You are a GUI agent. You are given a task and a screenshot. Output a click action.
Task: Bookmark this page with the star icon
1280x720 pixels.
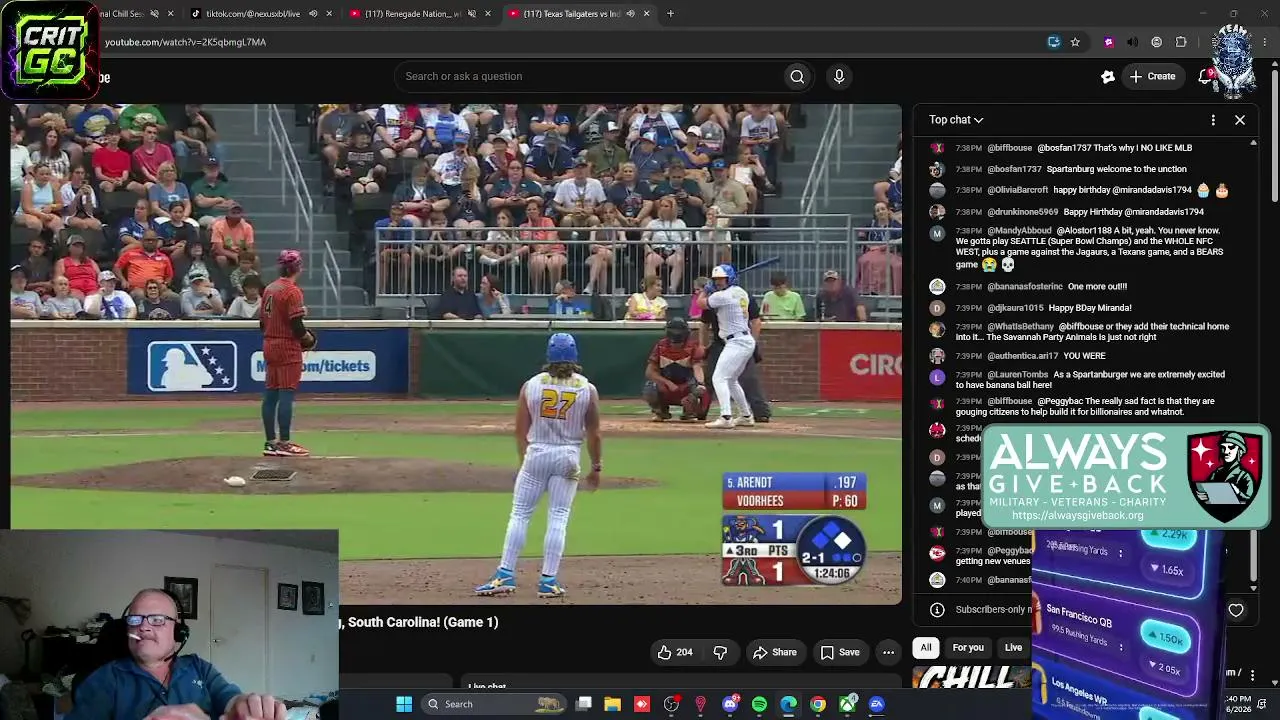coord(1075,42)
